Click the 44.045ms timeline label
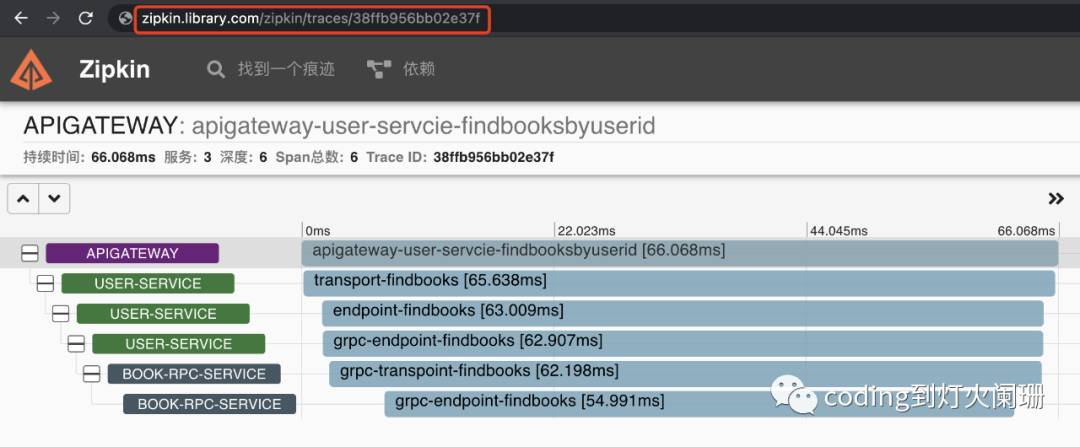1080x447 pixels. pos(839,231)
